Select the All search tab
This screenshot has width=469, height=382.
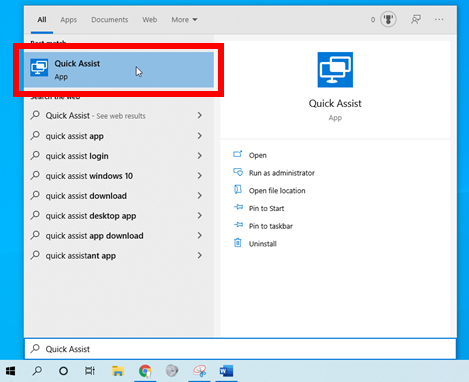(x=42, y=20)
